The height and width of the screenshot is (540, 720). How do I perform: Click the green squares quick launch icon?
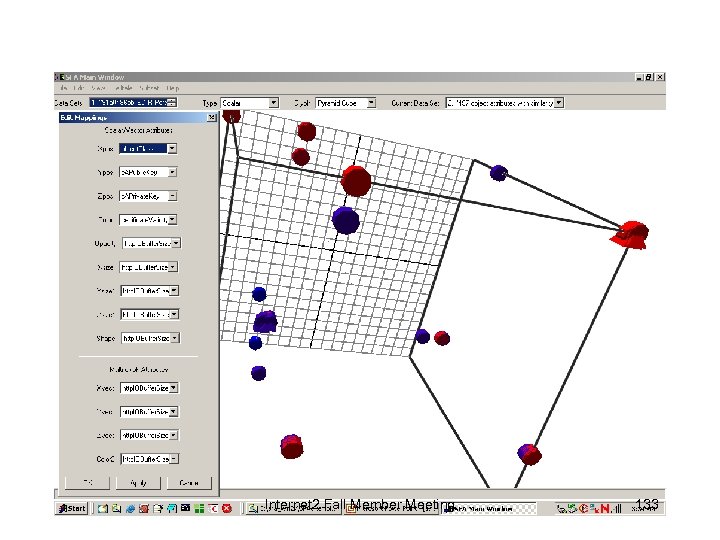[x=199, y=508]
